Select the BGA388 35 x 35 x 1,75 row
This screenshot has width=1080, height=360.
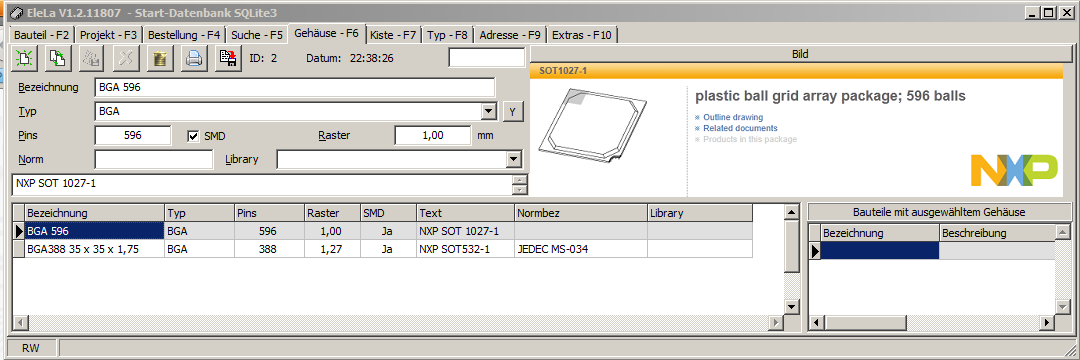(x=382, y=249)
